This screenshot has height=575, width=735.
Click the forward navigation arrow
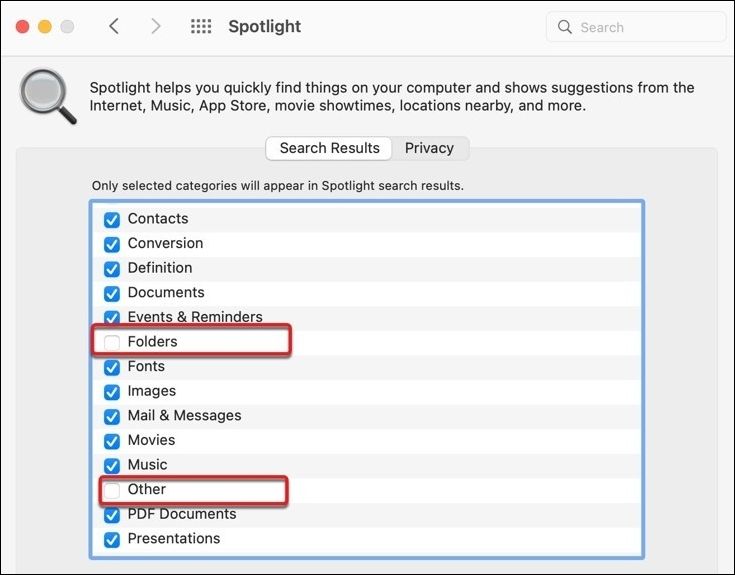point(155,27)
